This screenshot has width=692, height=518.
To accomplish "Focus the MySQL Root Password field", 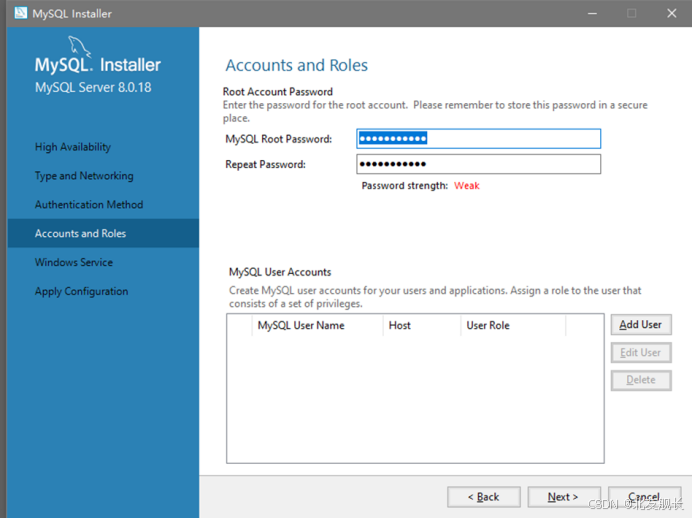I will coord(478,139).
